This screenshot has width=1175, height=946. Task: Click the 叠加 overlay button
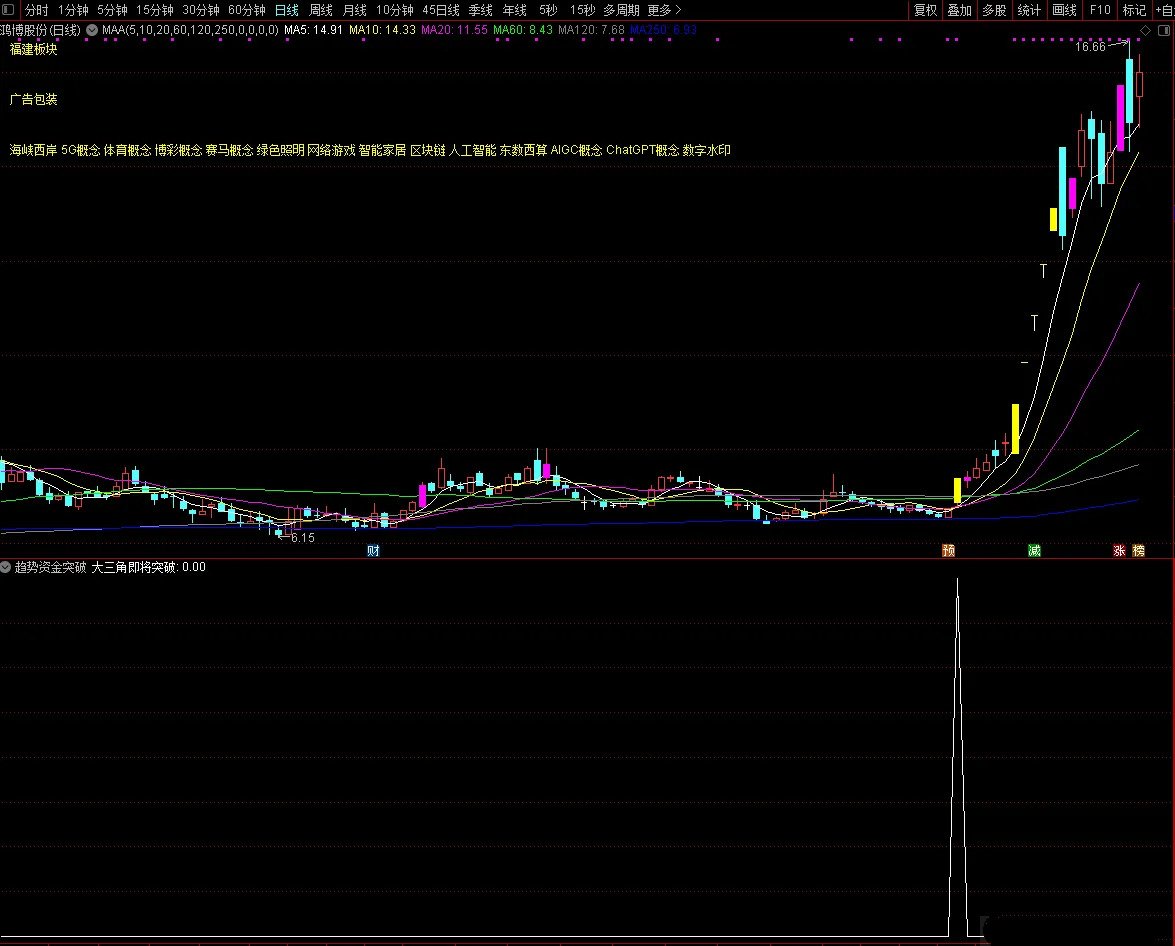(959, 10)
